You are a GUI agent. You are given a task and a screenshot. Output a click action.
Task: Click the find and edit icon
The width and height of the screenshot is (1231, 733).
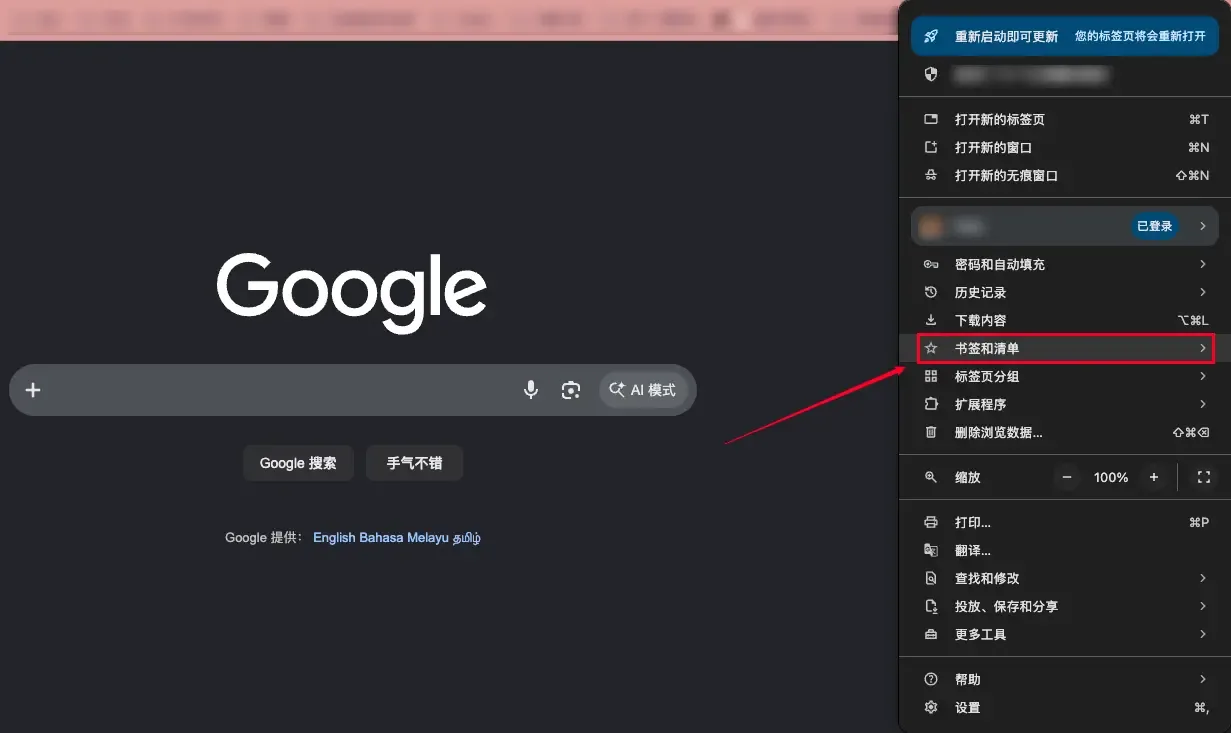[x=931, y=578]
